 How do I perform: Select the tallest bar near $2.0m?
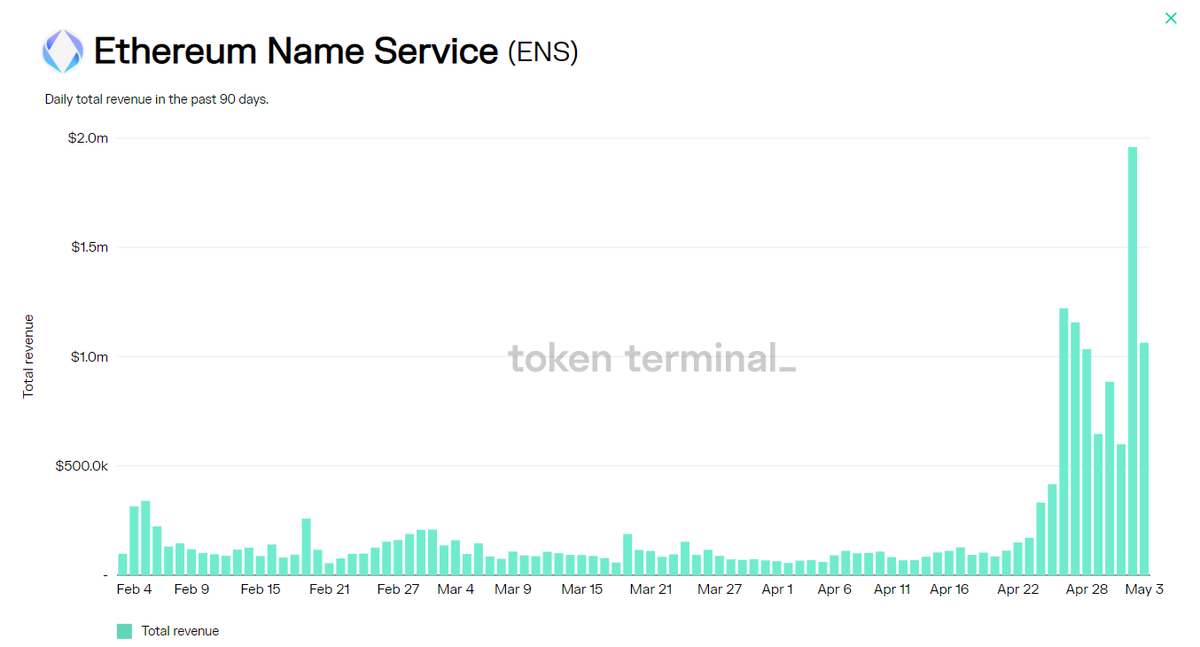coord(1133,361)
